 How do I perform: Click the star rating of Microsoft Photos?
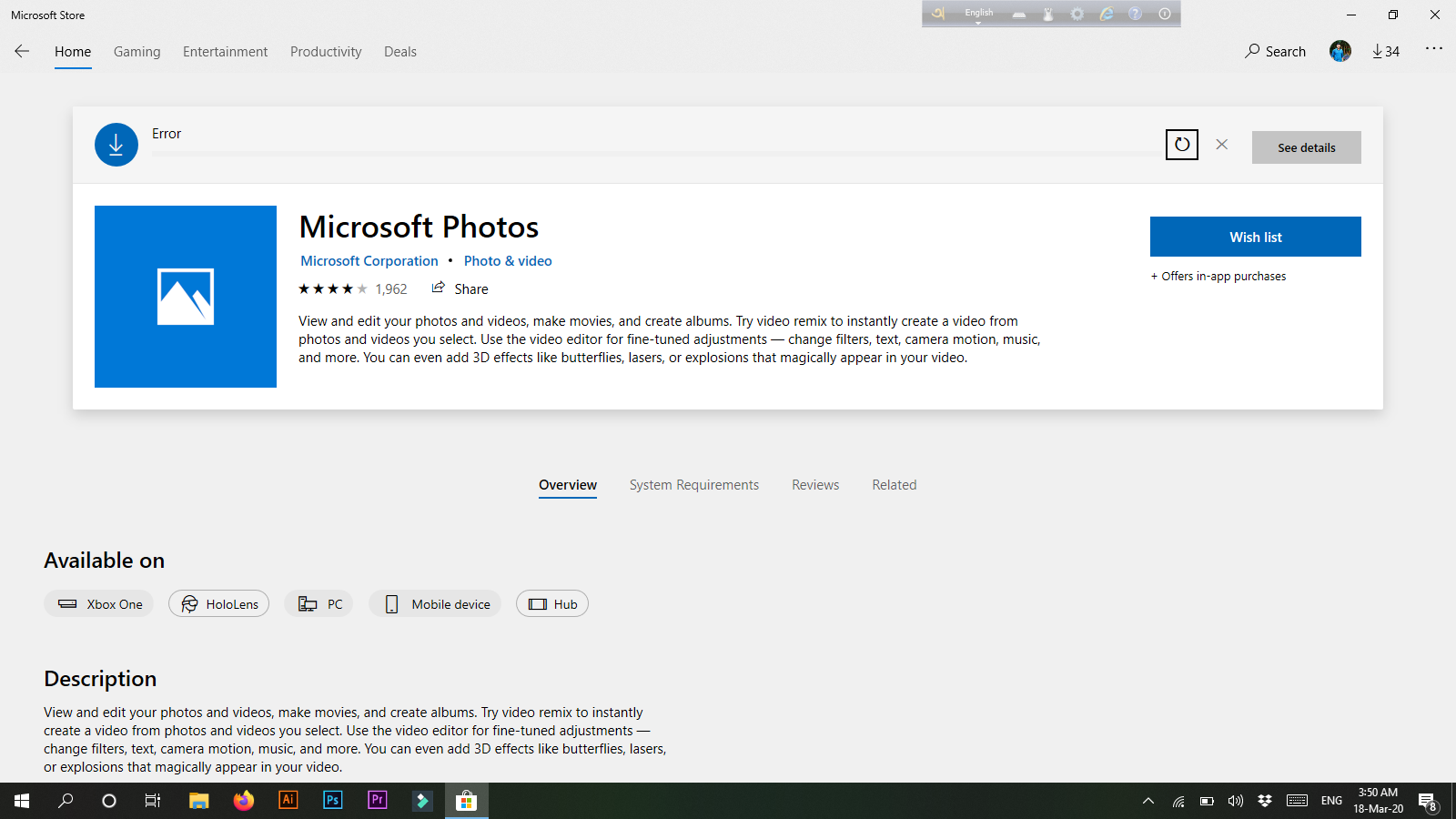pos(333,288)
